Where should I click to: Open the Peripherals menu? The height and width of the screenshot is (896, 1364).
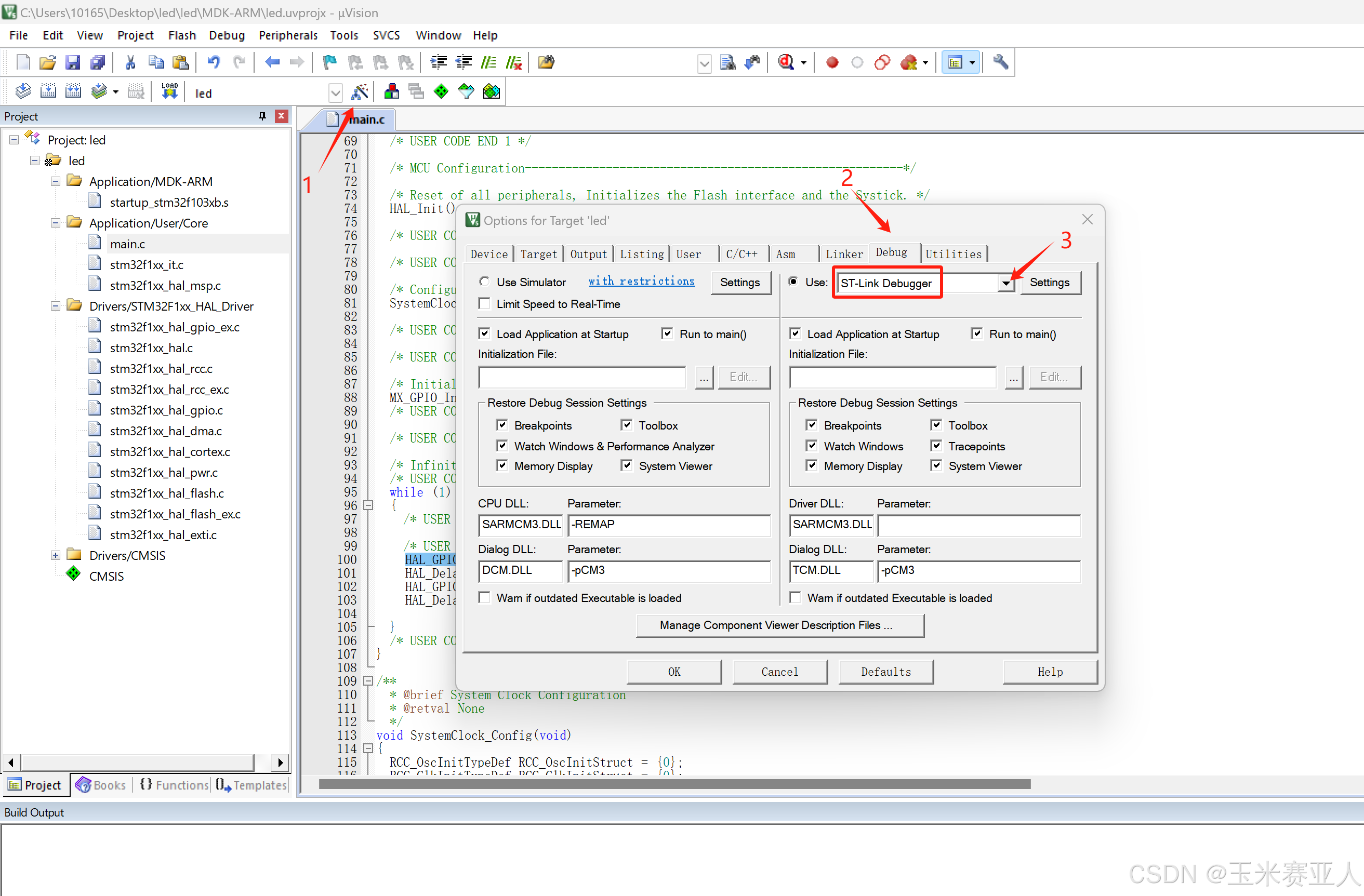pos(288,35)
